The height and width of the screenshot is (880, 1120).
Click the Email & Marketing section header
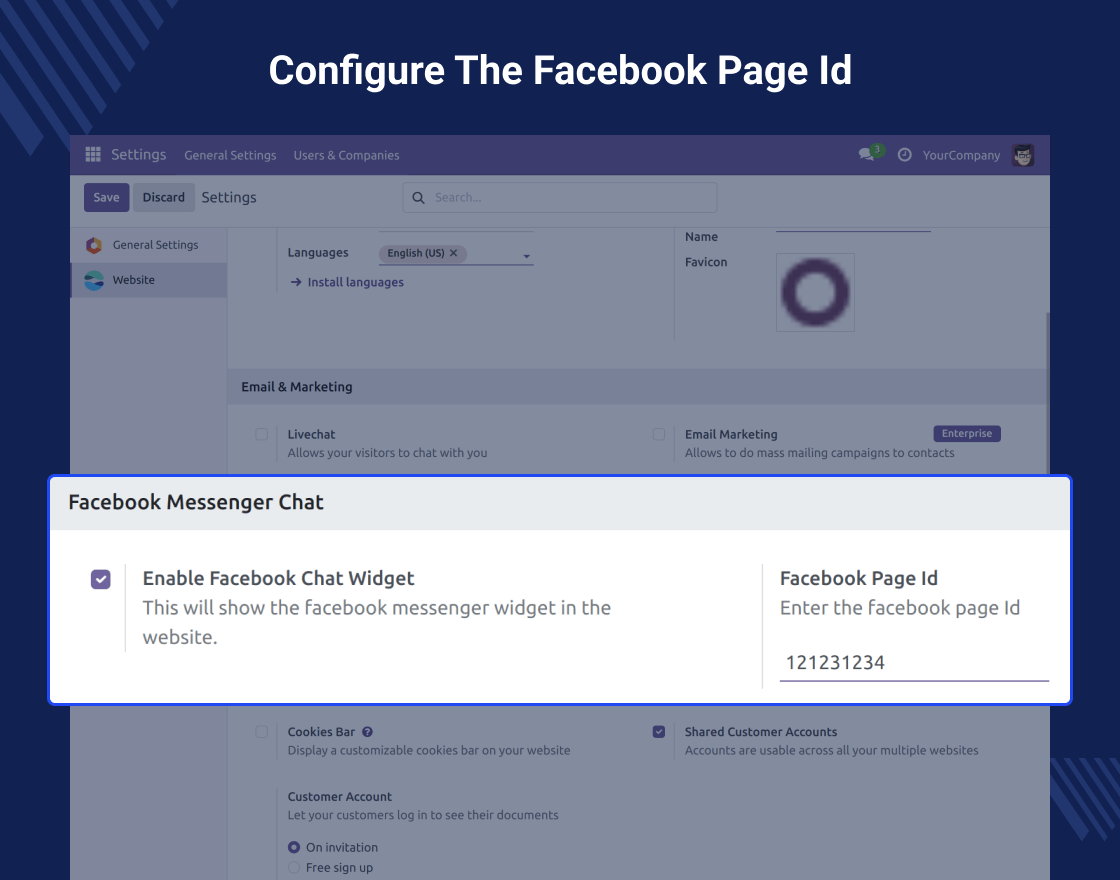point(637,386)
